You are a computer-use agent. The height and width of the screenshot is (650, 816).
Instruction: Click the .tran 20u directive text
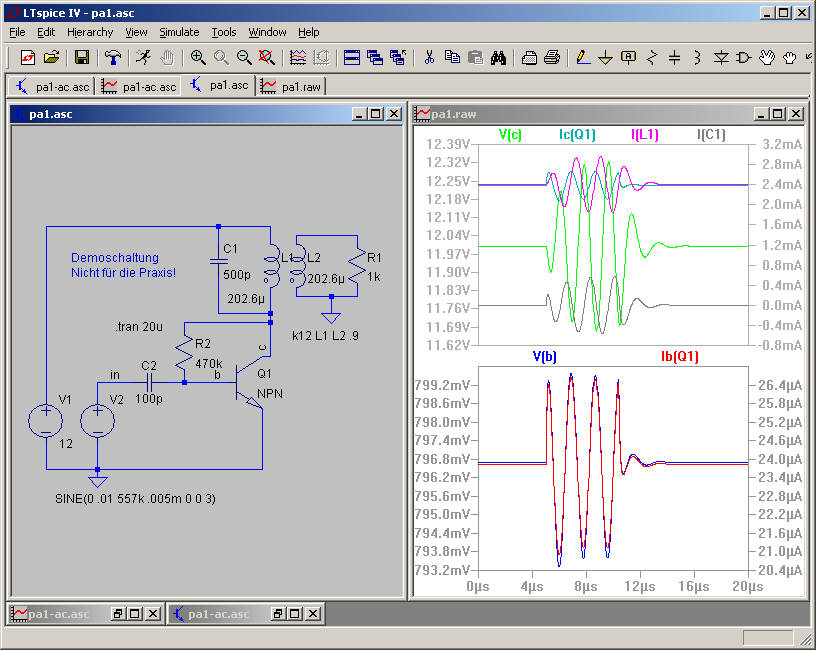click(x=139, y=327)
